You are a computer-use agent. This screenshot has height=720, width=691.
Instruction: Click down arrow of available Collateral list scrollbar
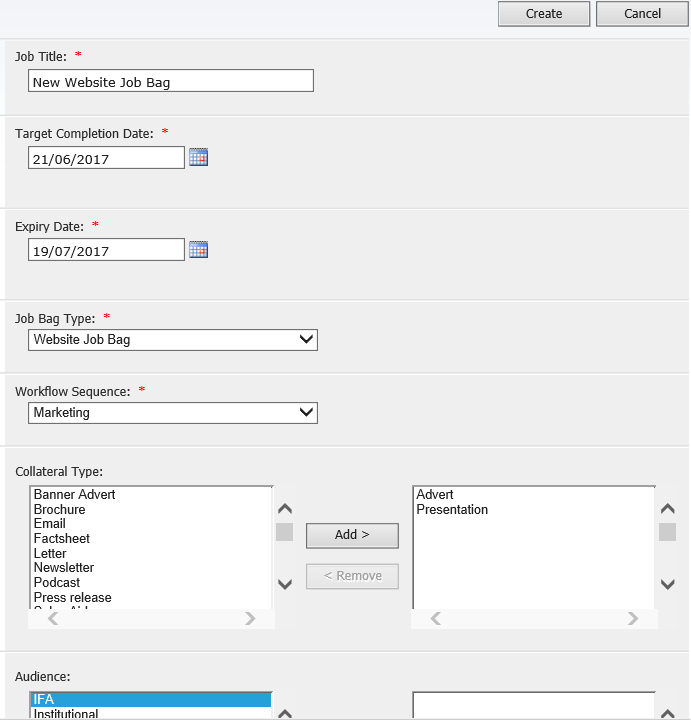point(285,584)
